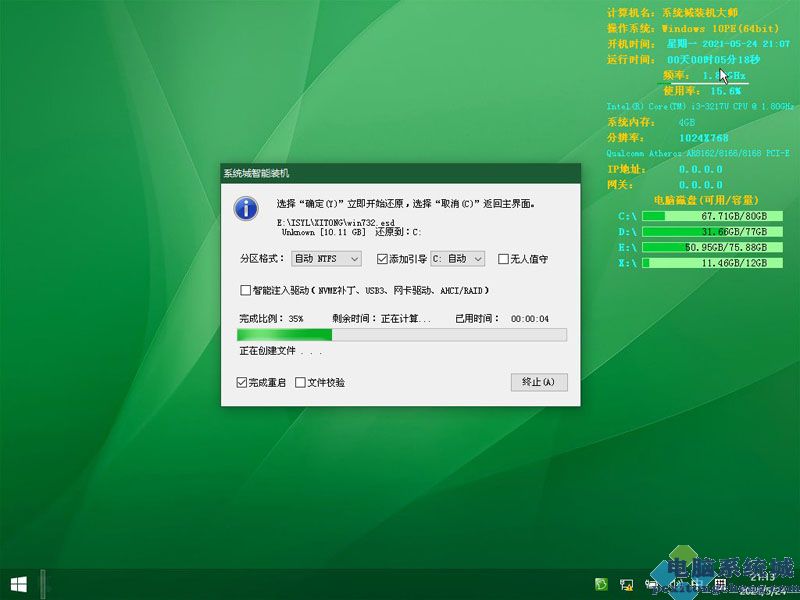The height and width of the screenshot is (600, 800).
Task: Uncheck the 完成重启 checkbox
Action: coord(242,382)
